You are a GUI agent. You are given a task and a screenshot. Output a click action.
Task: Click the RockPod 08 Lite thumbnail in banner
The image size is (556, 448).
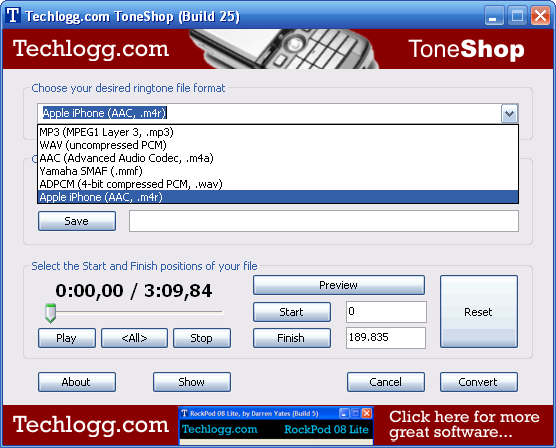tap(276, 426)
